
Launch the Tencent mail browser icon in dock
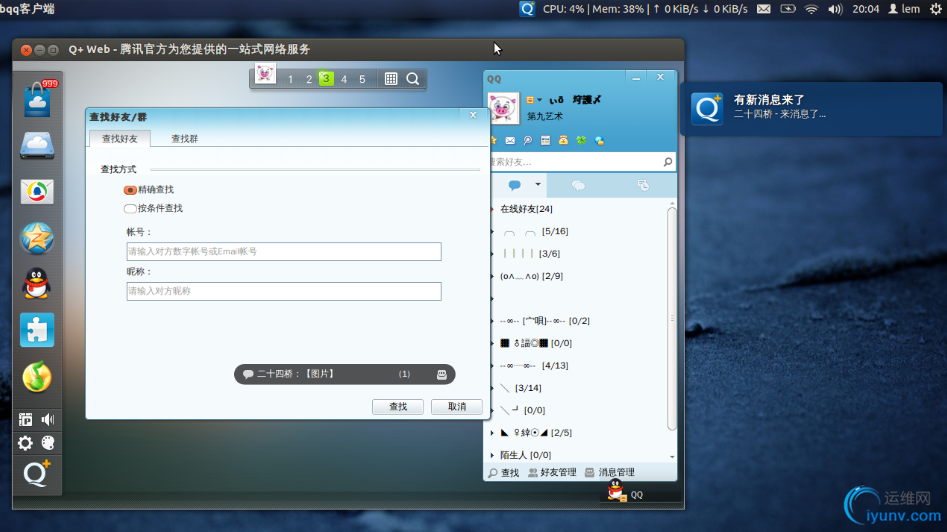pyautogui.click(x=37, y=192)
